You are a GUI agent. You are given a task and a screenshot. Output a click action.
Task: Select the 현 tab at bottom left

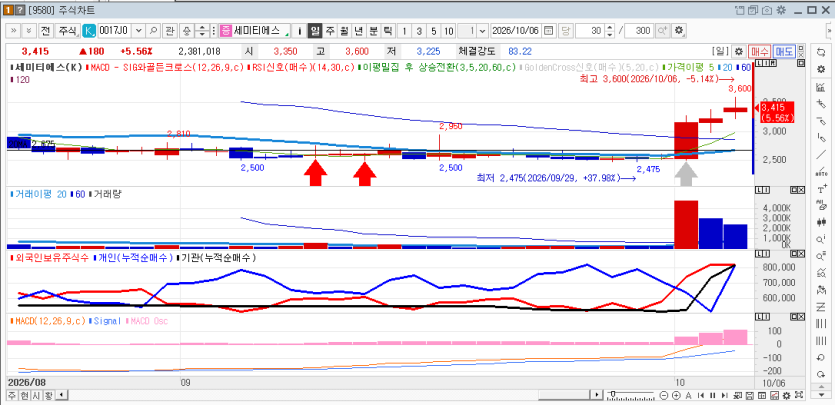[23, 395]
